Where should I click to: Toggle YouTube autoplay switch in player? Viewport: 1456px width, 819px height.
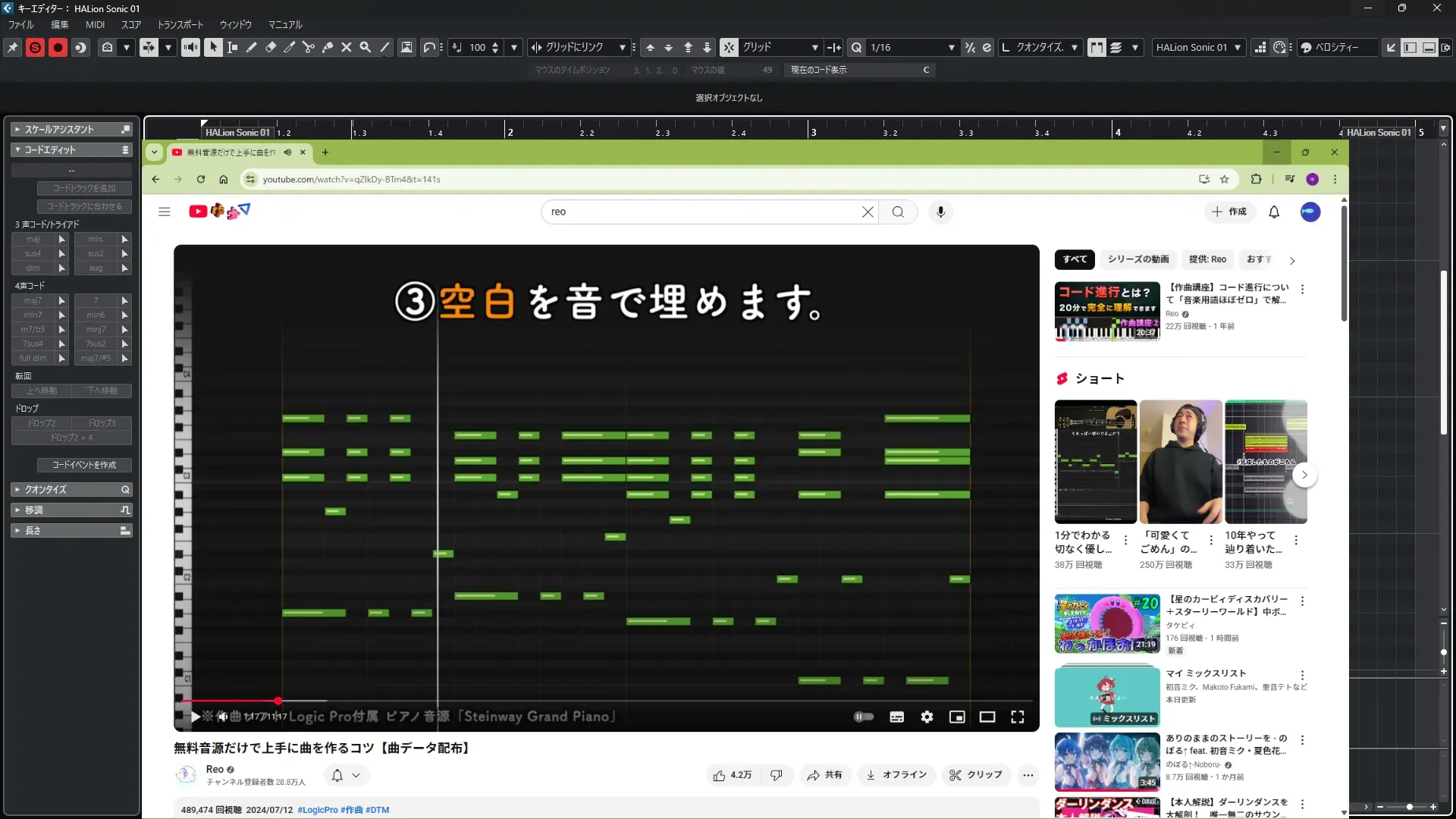coord(864,717)
